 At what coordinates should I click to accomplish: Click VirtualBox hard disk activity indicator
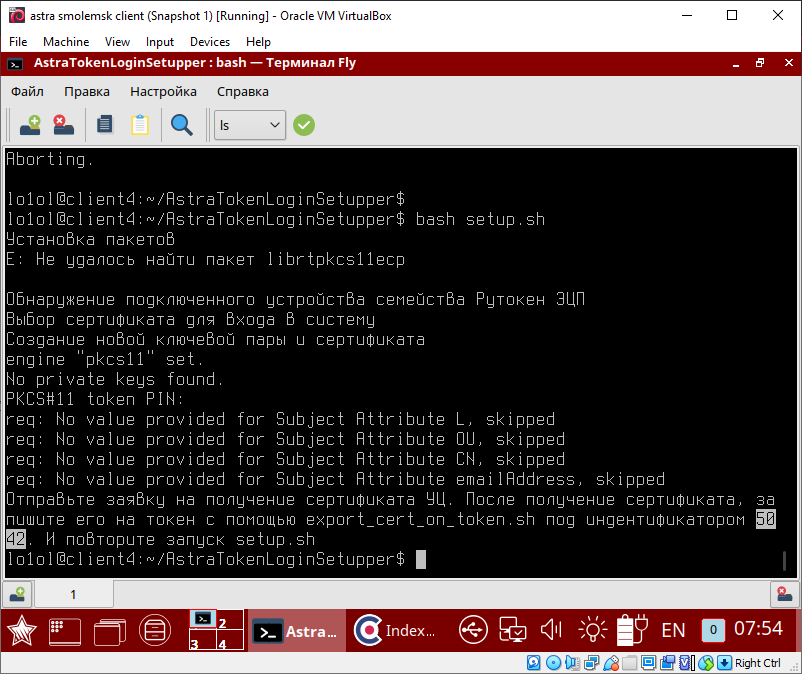pyautogui.click(x=533, y=663)
